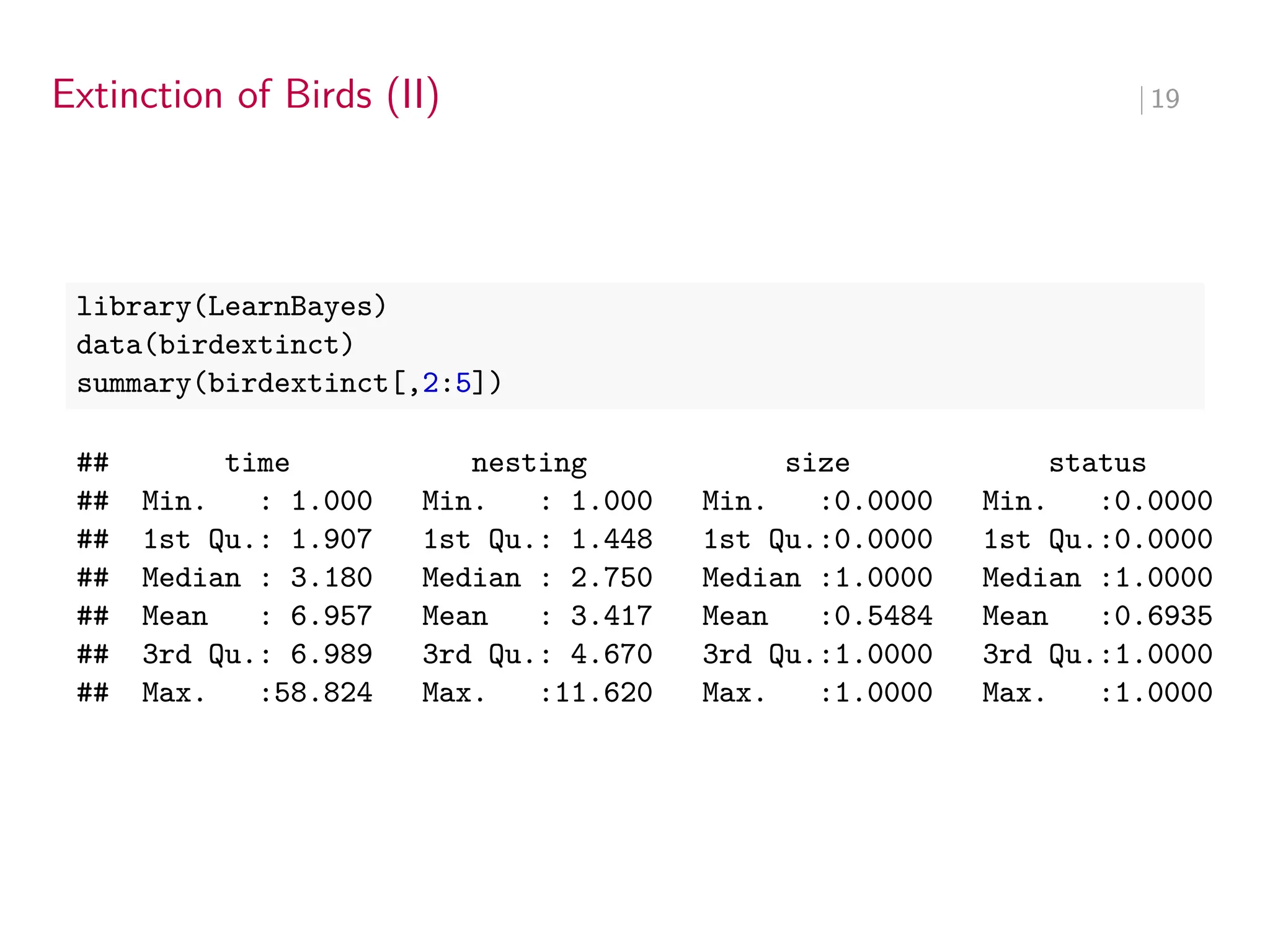This screenshot has height=952, width=1270.
Task: Click the 'nesting' column header
Action: click(x=529, y=464)
